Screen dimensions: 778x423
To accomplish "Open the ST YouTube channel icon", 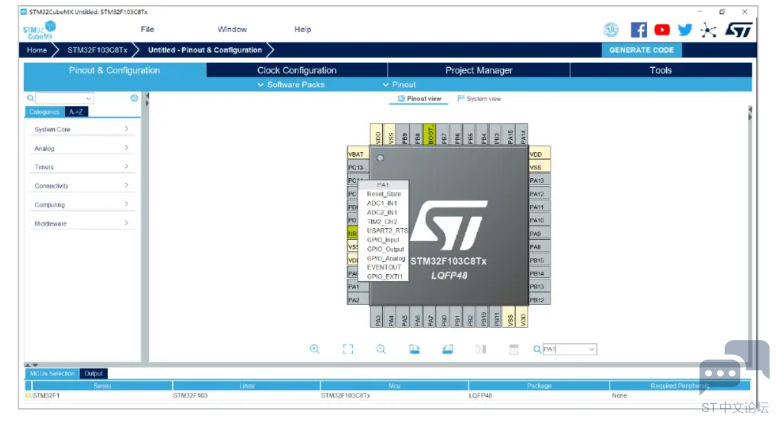I will (662, 30).
